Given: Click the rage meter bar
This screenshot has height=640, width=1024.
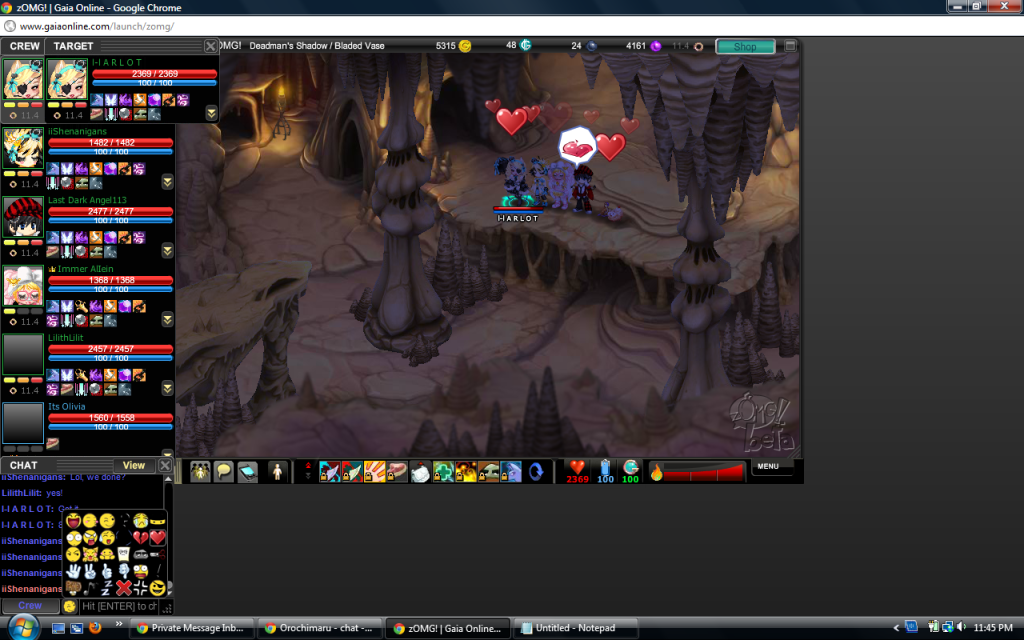Looking at the screenshot, I should (x=705, y=472).
